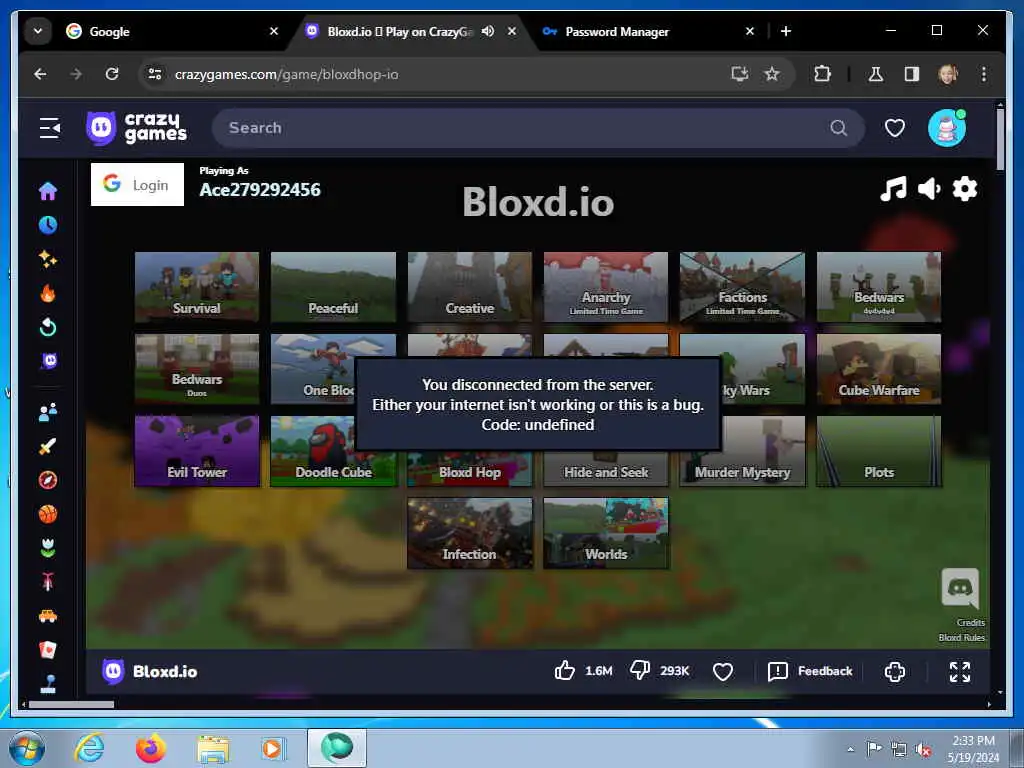Mute the game sound speaker icon
This screenshot has height=768, width=1024.
coord(929,189)
